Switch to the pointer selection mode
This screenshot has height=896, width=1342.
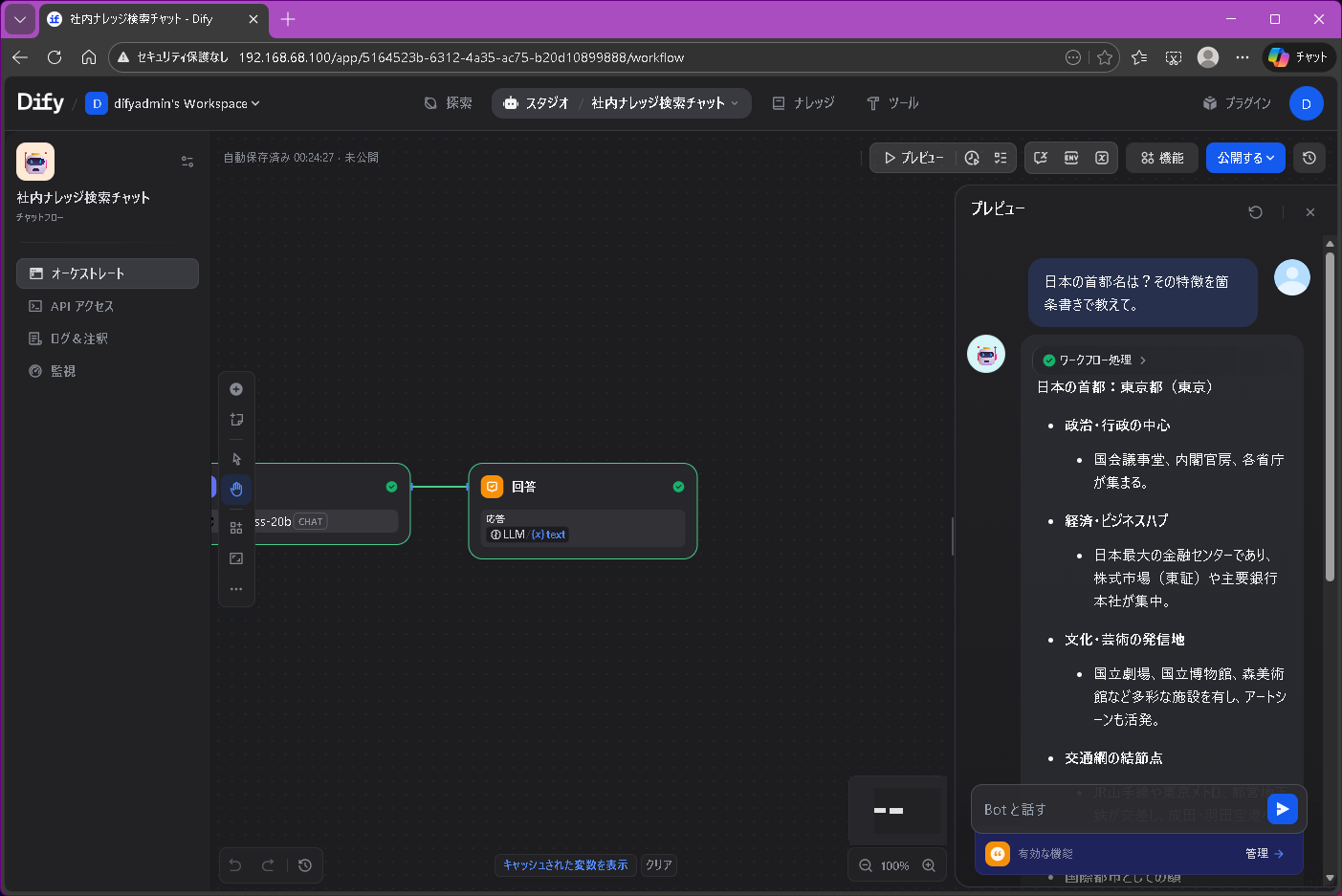point(236,458)
